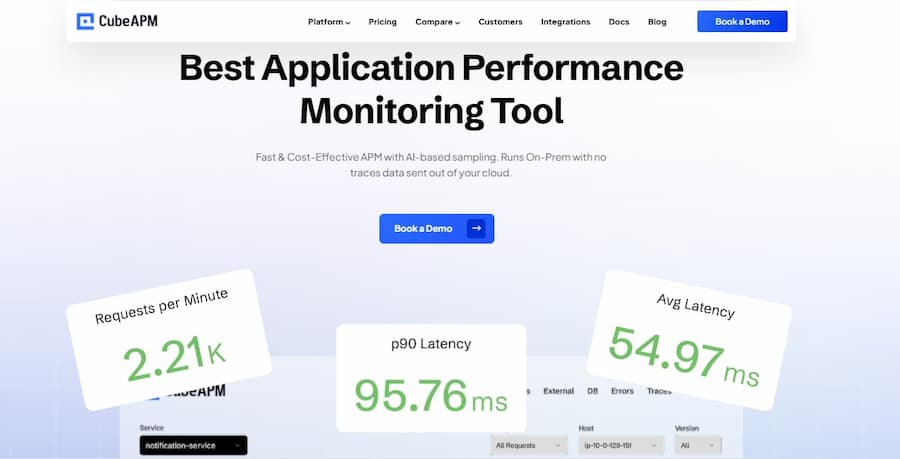Visit the Blog

click(657, 22)
